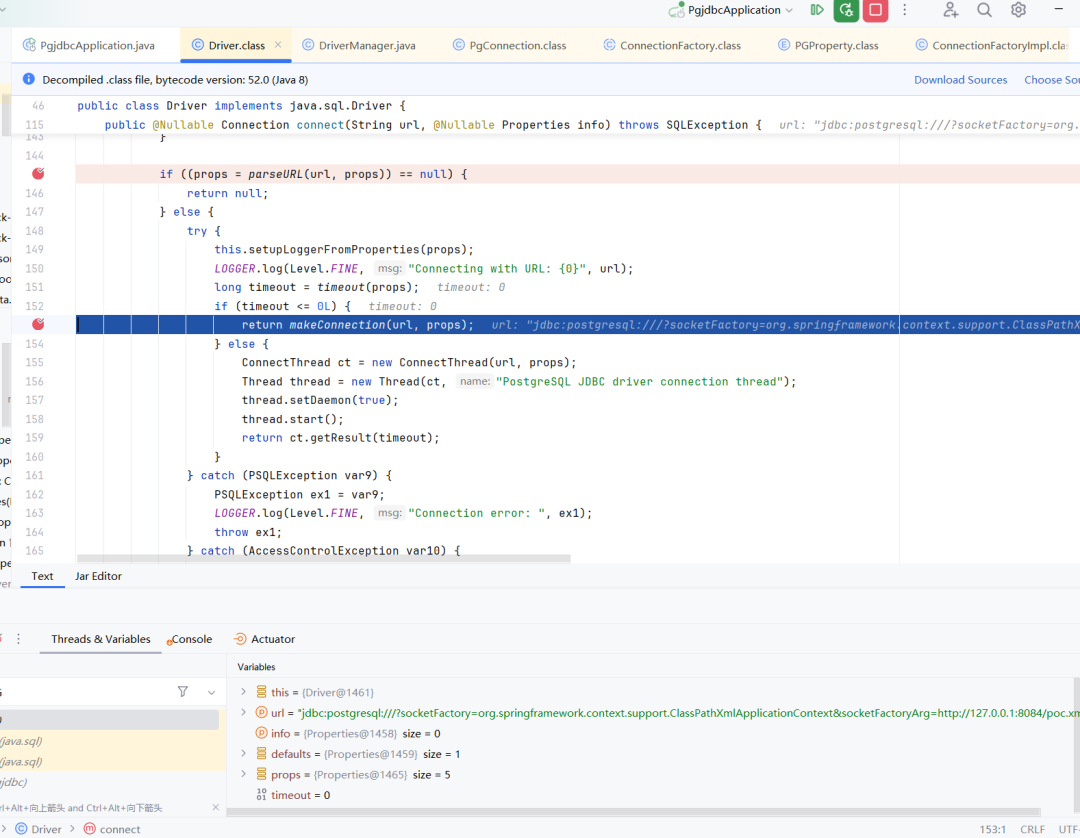1080x838 pixels.
Task: Open the thread selector dropdown chevron
Action: click(211, 692)
